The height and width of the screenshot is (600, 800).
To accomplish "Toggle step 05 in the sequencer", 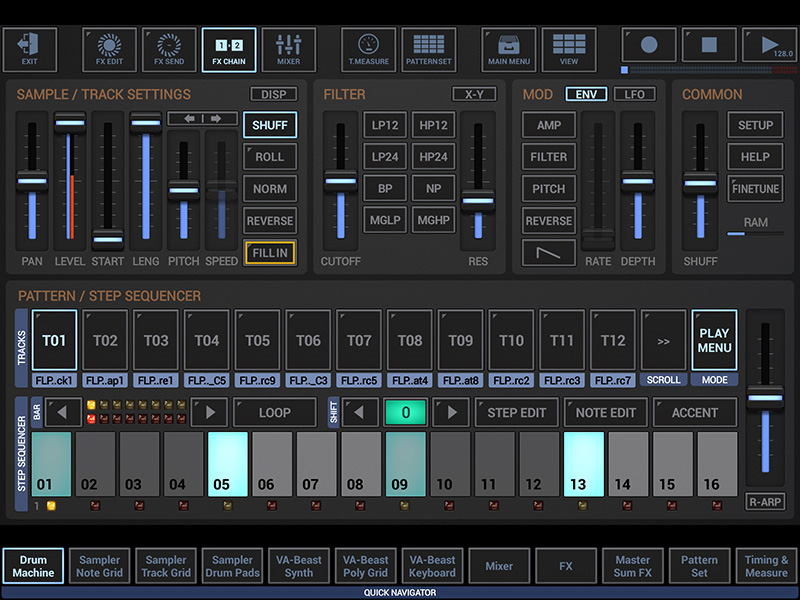I will (228, 464).
